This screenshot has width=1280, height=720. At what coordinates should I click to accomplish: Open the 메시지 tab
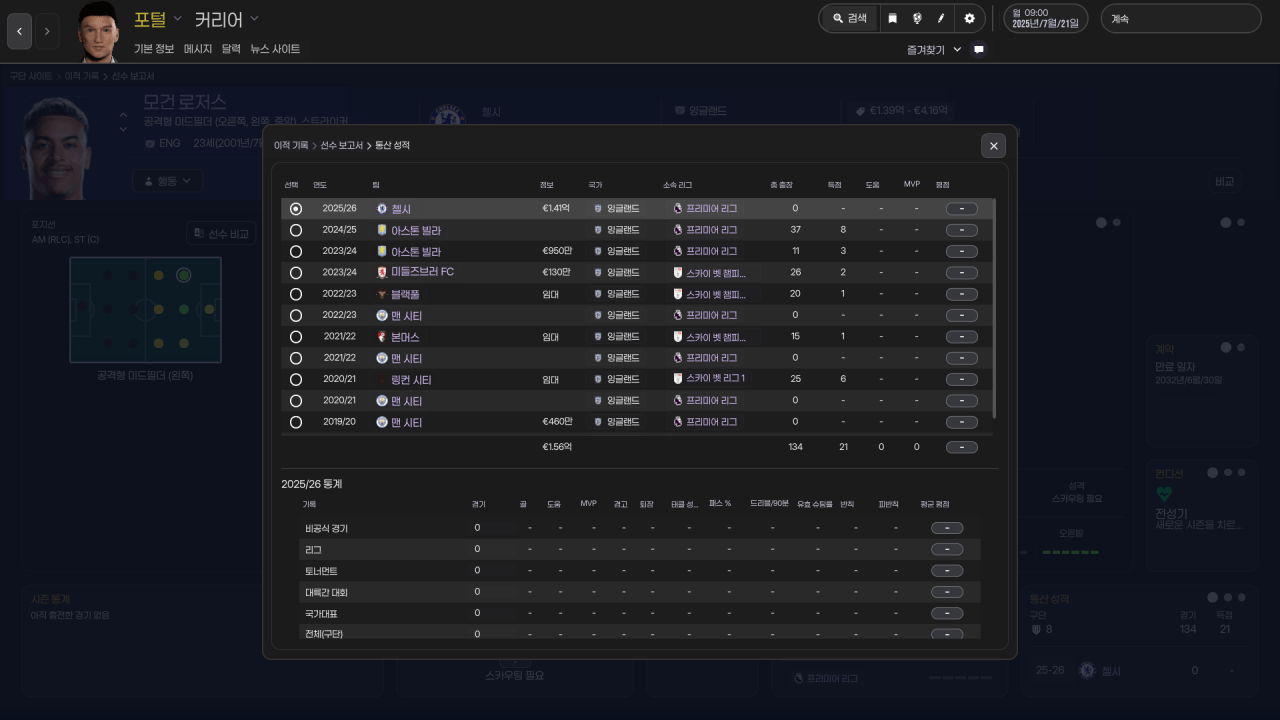[x=198, y=49]
